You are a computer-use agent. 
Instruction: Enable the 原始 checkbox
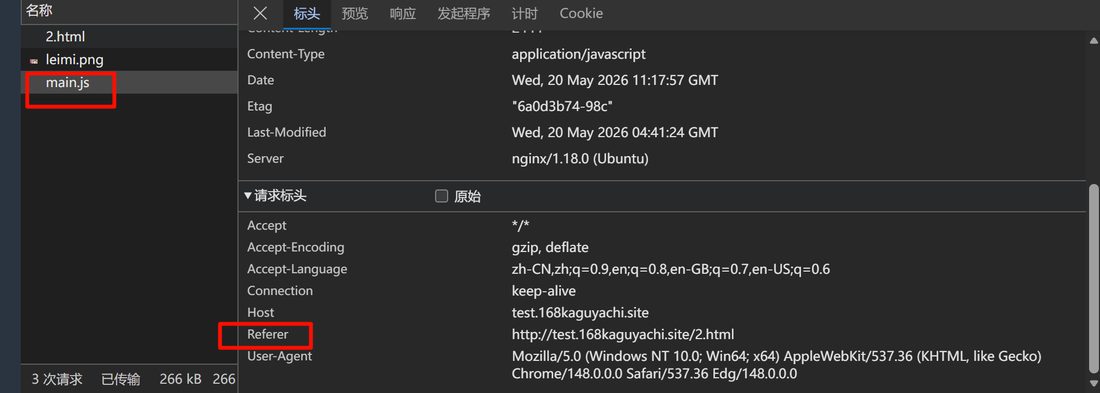(441, 196)
